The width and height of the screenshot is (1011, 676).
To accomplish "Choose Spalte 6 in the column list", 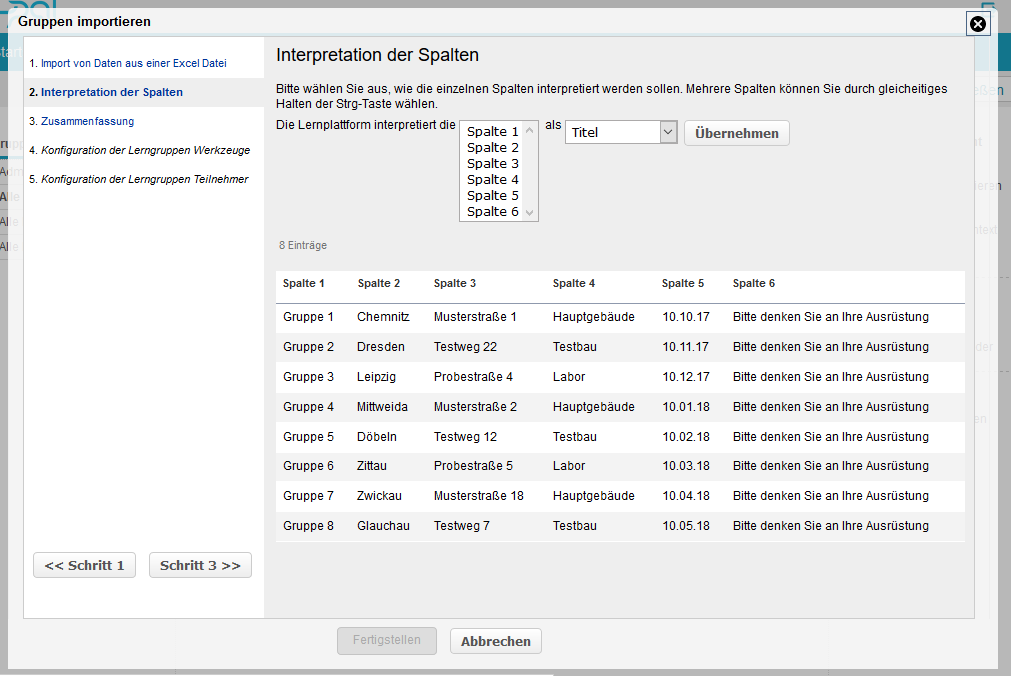I will [493, 212].
